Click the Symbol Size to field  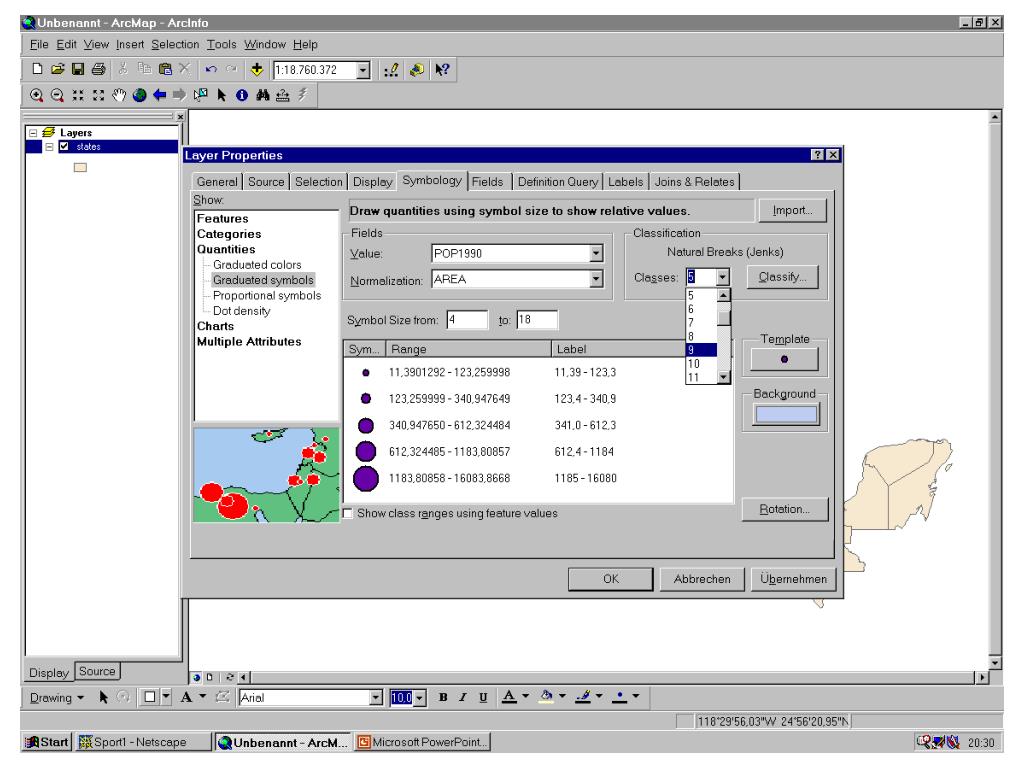[x=537, y=319]
